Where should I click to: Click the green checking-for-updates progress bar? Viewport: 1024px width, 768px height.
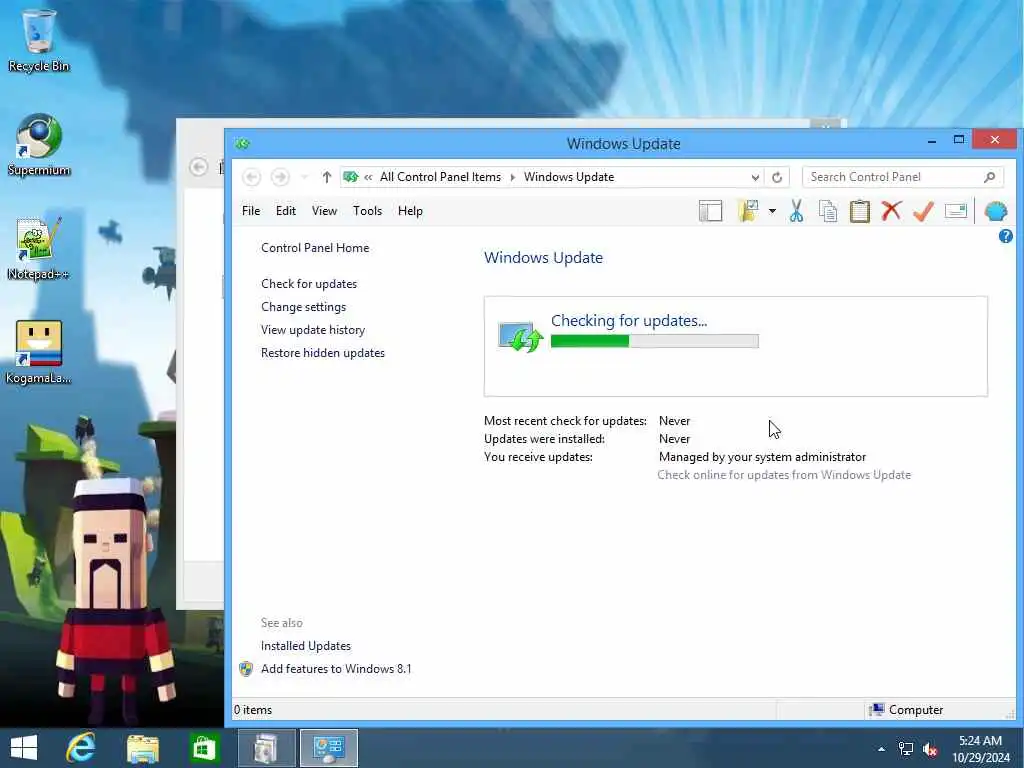654,341
